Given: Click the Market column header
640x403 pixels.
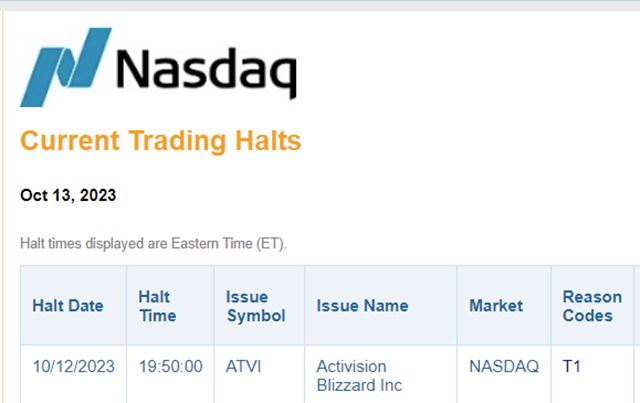Looking at the screenshot, I should coord(496,306).
